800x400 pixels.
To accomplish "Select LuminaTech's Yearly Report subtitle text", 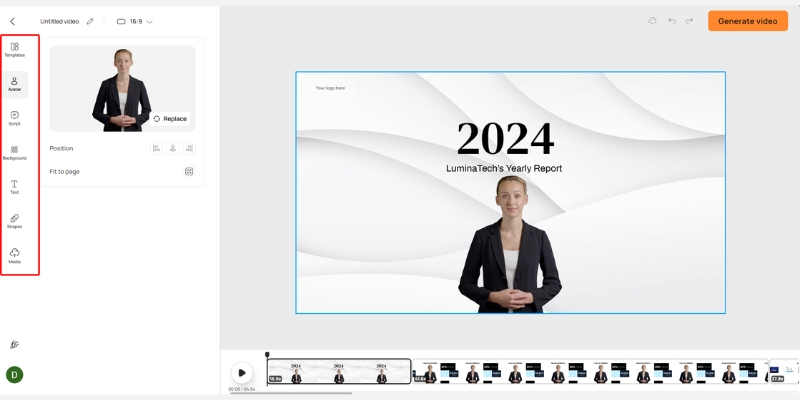I will point(504,168).
